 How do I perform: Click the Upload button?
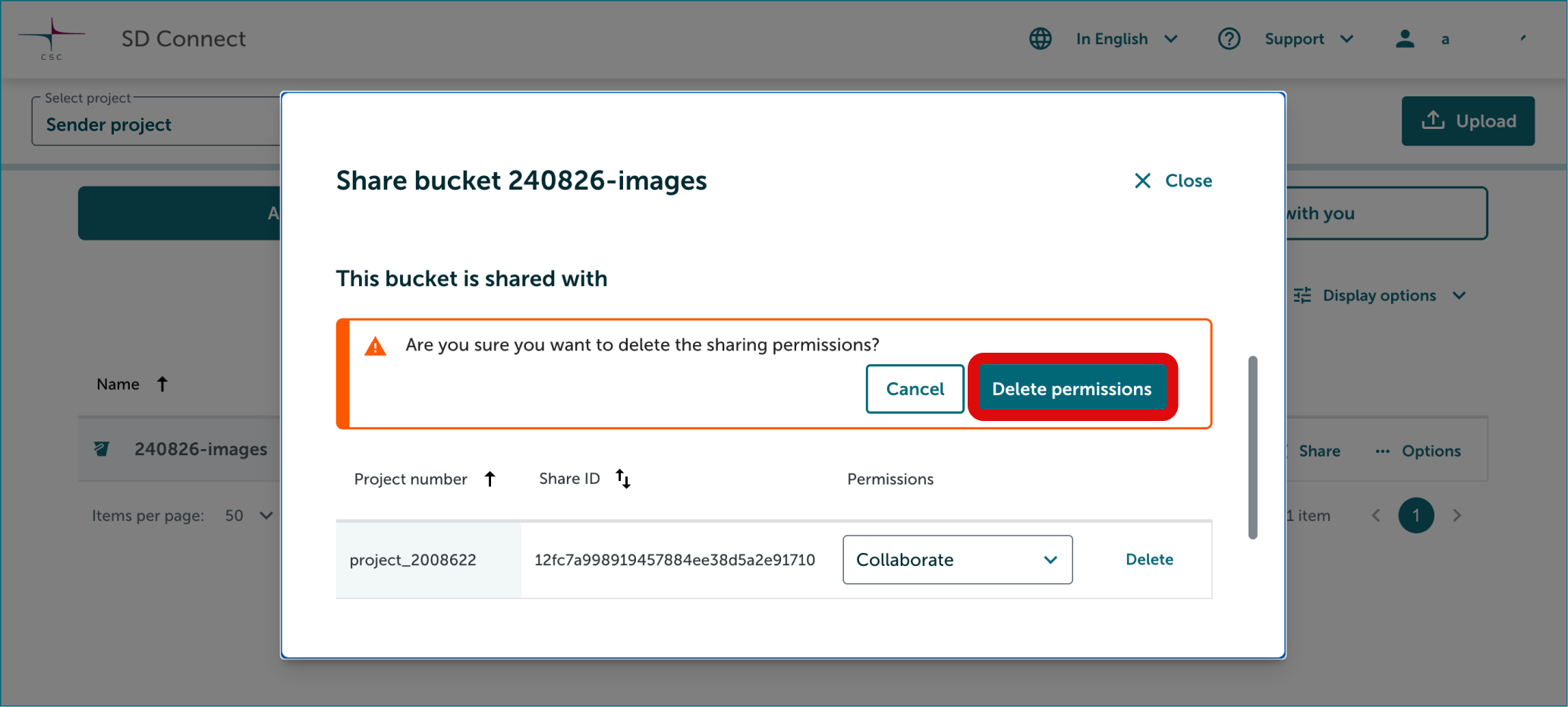[1468, 121]
